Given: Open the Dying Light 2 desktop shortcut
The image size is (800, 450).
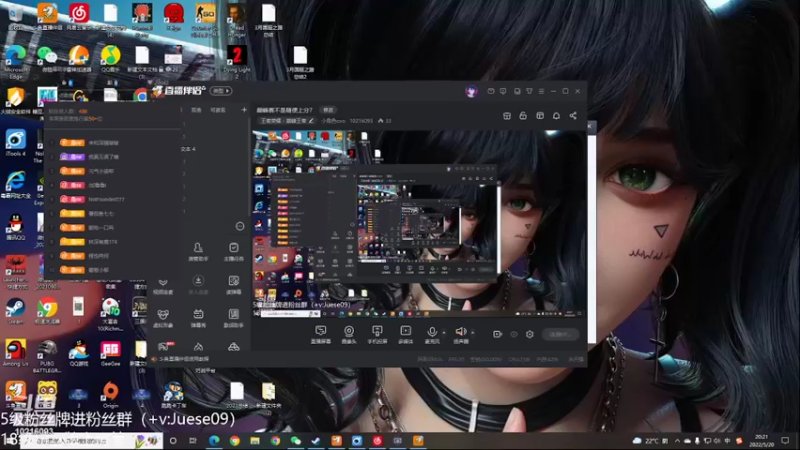Looking at the screenshot, I should [x=237, y=61].
